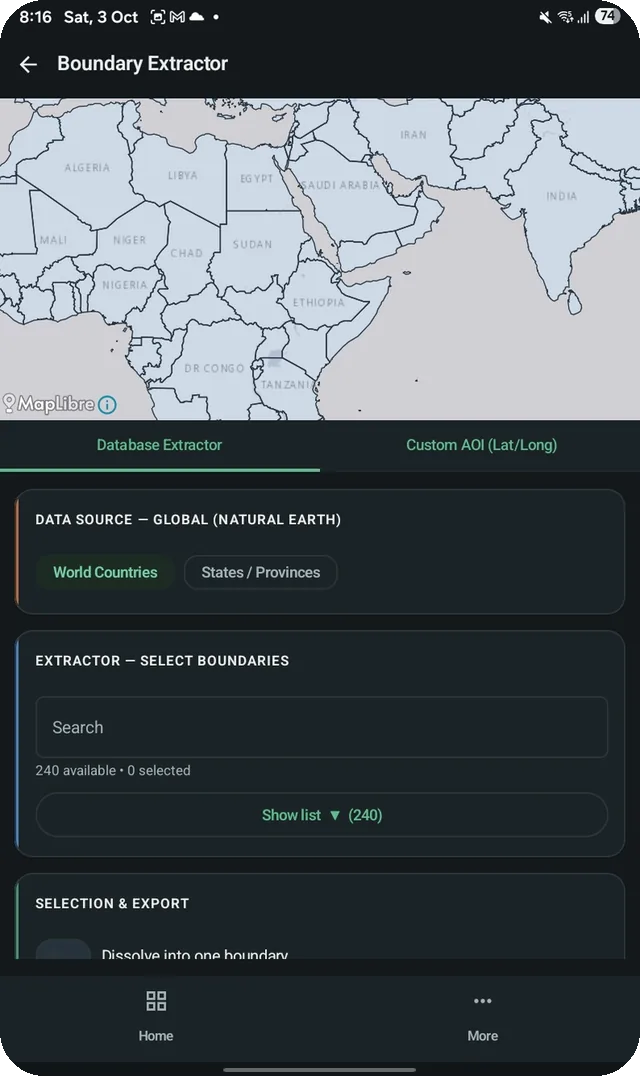Viewport: 640px width, 1076px height.
Task: Switch to Custom AOI (Lat/Long) tab
Action: coord(481,445)
